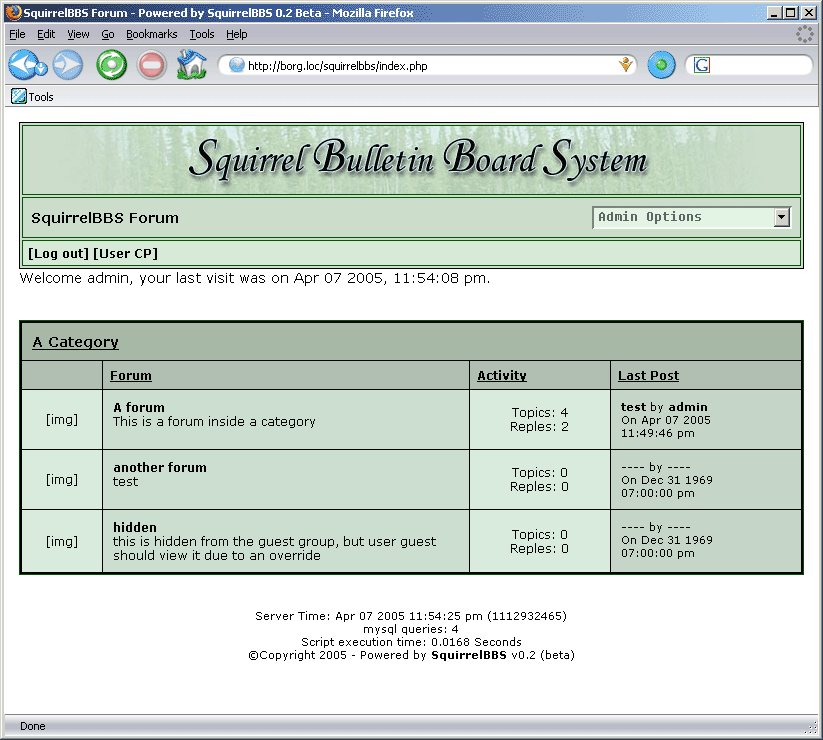
Task: Click the 'Server Time' footer line
Action: point(411,616)
